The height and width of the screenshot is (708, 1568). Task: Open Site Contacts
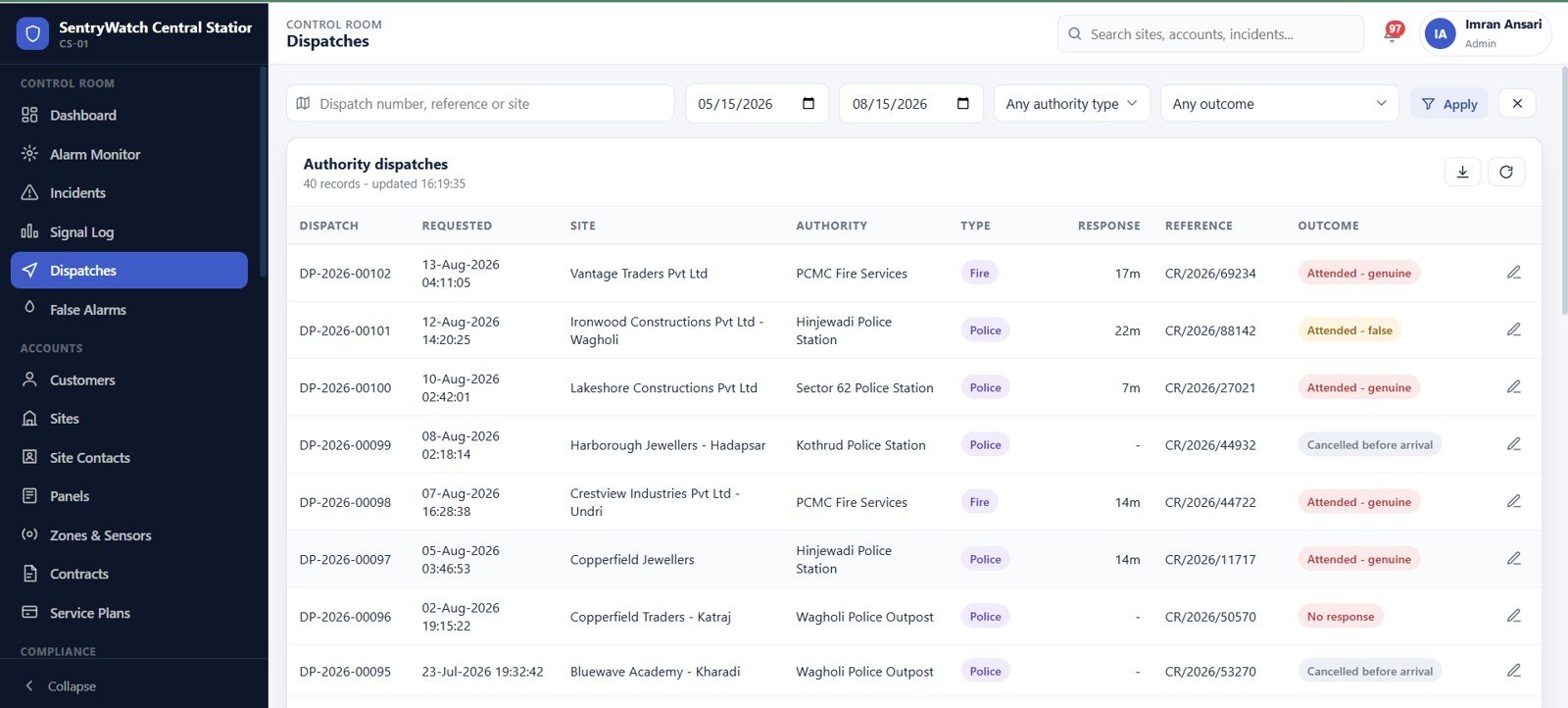pos(129,457)
